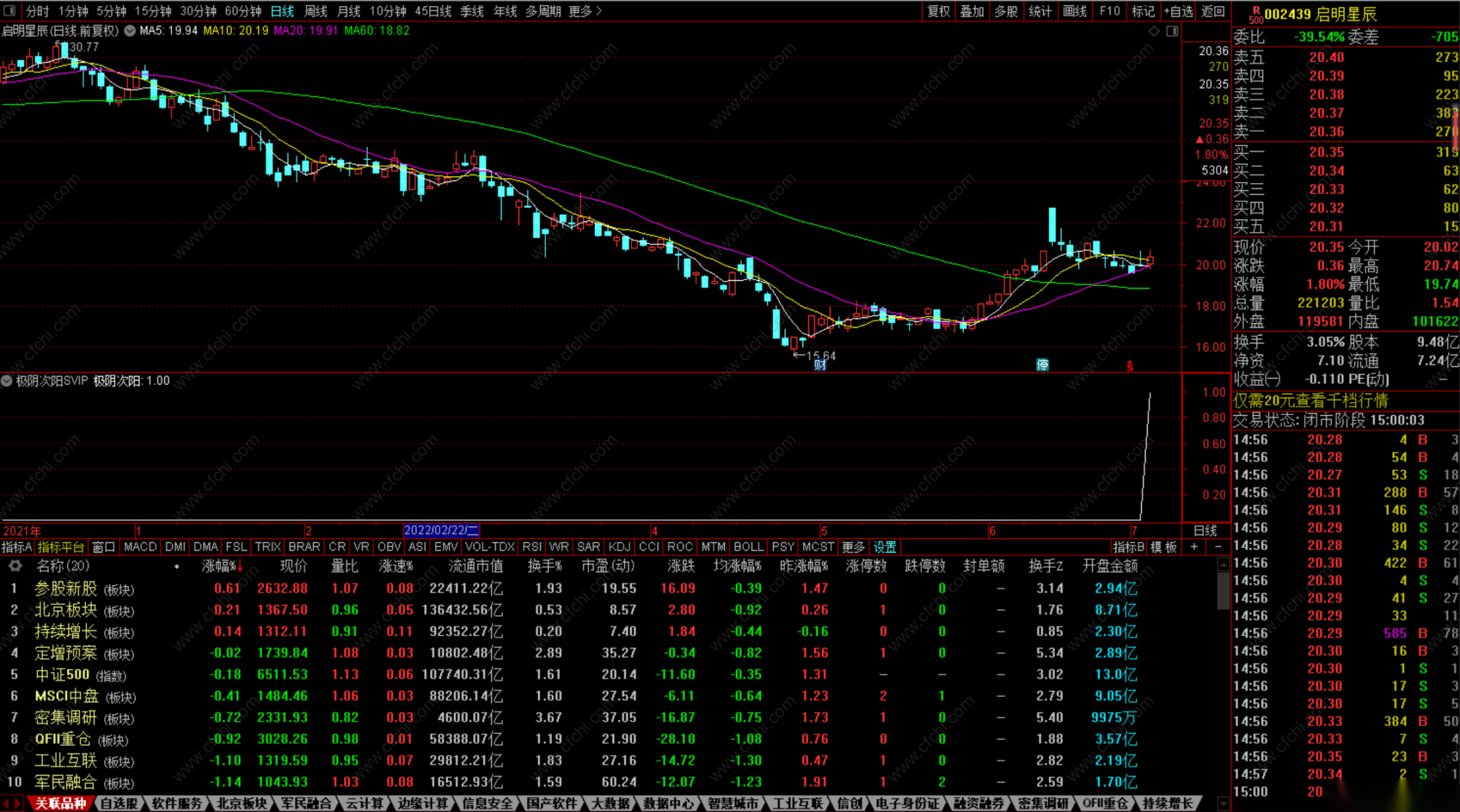The width and height of the screenshot is (1460, 812).
Task: Click the 财 financial marker on the chart
Action: pyautogui.click(x=821, y=365)
